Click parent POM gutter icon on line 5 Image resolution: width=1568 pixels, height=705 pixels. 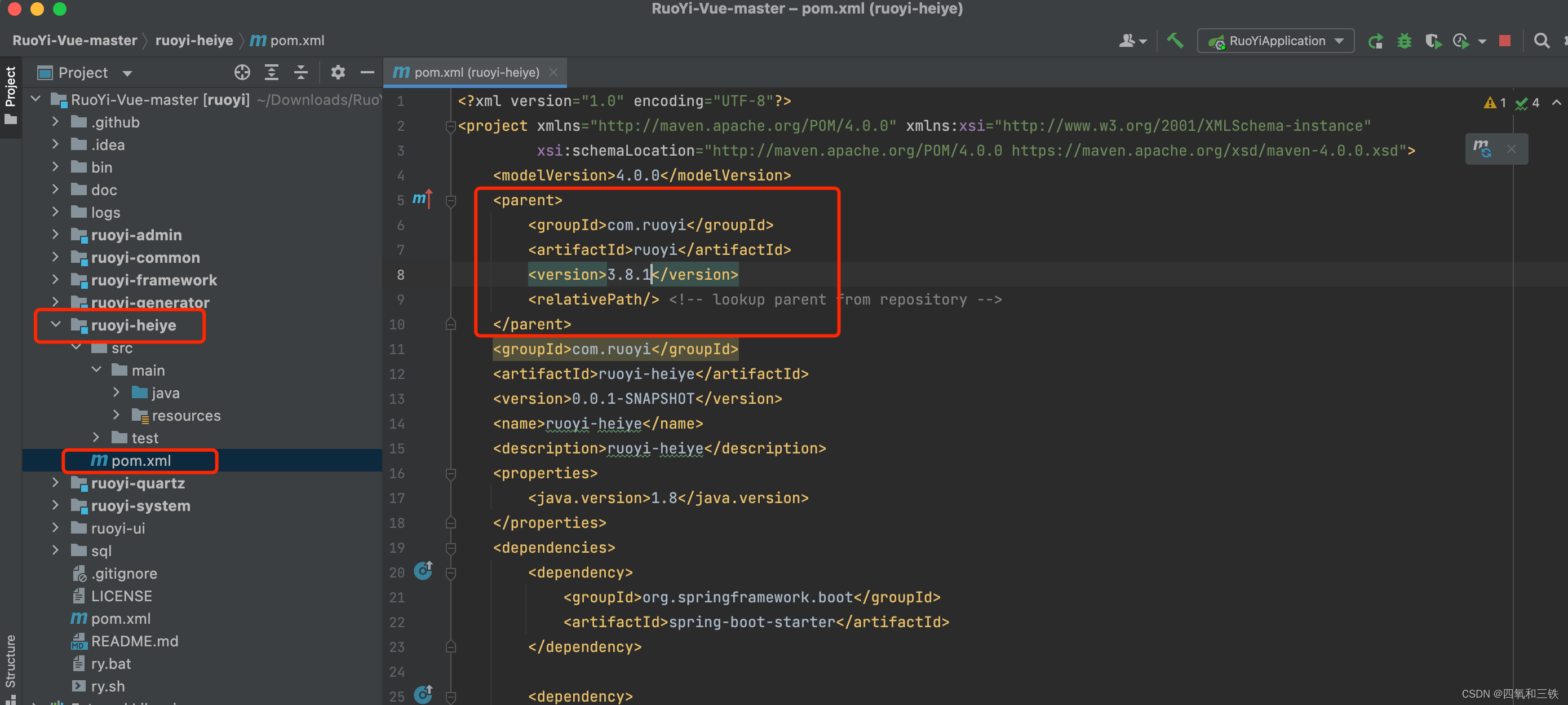422,199
